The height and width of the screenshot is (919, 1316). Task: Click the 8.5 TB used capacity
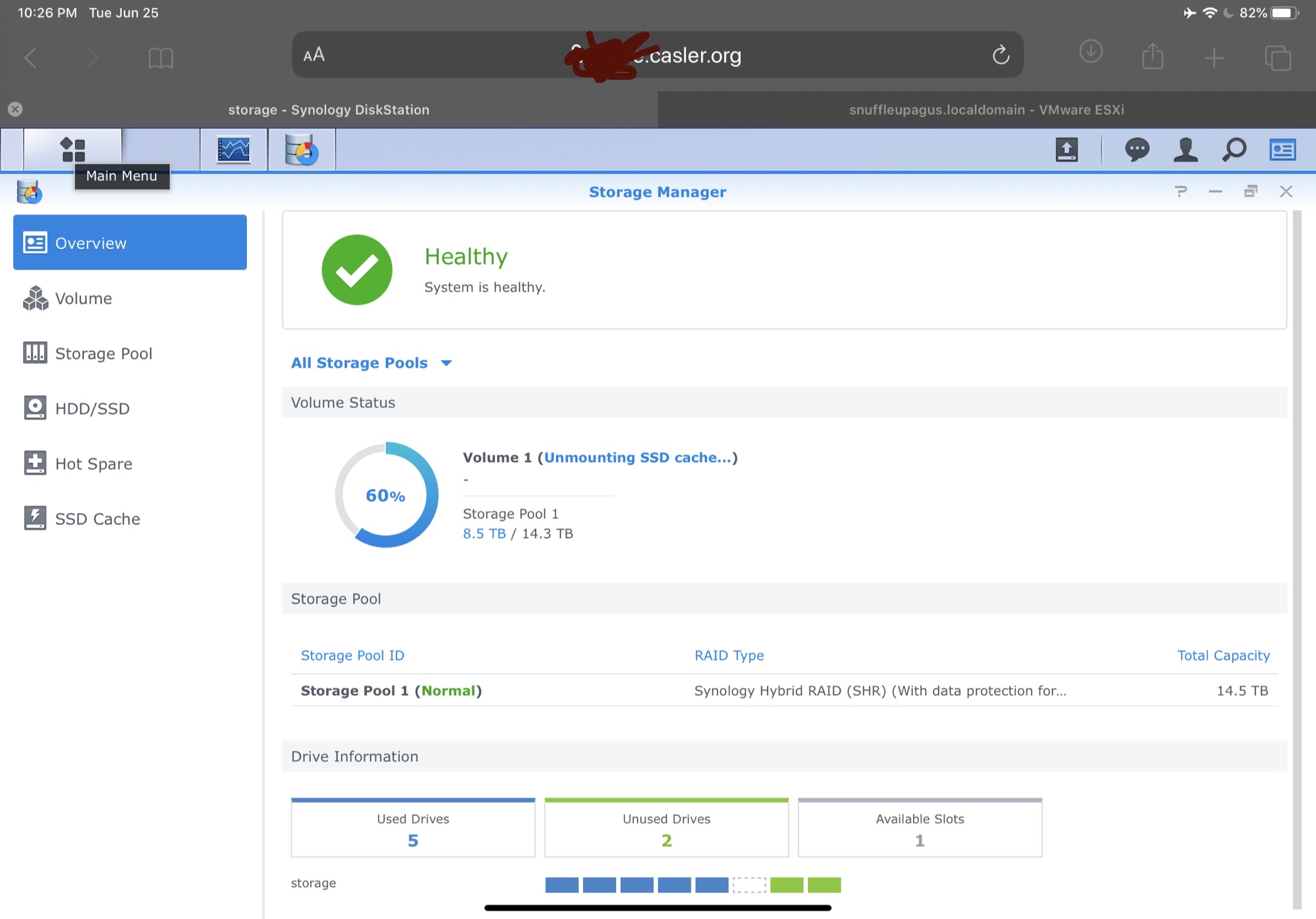484,534
